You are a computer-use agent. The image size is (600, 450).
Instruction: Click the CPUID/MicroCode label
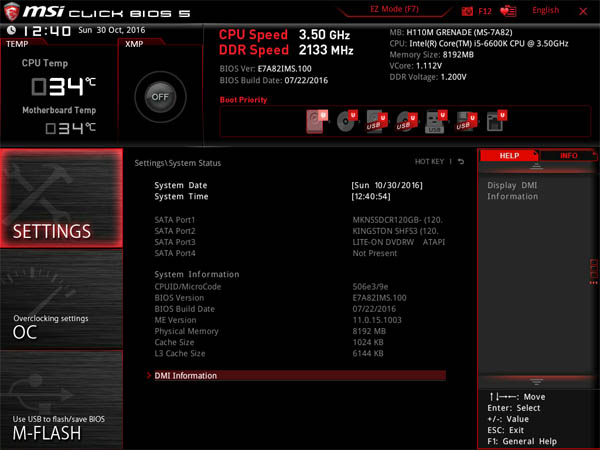[x=188, y=287]
